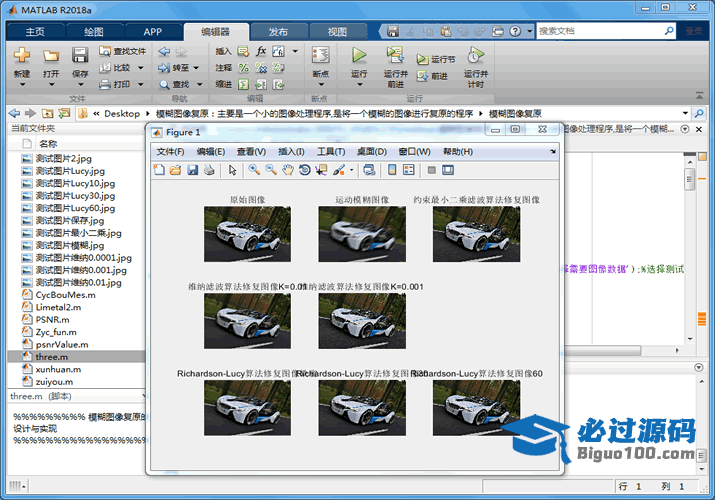
Task: Open the New button dropdown arrow
Action: [x=21, y=84]
